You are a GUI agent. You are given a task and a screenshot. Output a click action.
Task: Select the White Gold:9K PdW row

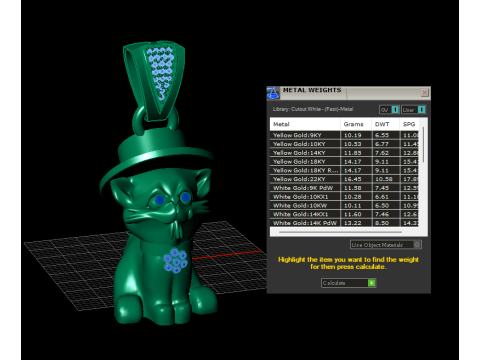344,188
